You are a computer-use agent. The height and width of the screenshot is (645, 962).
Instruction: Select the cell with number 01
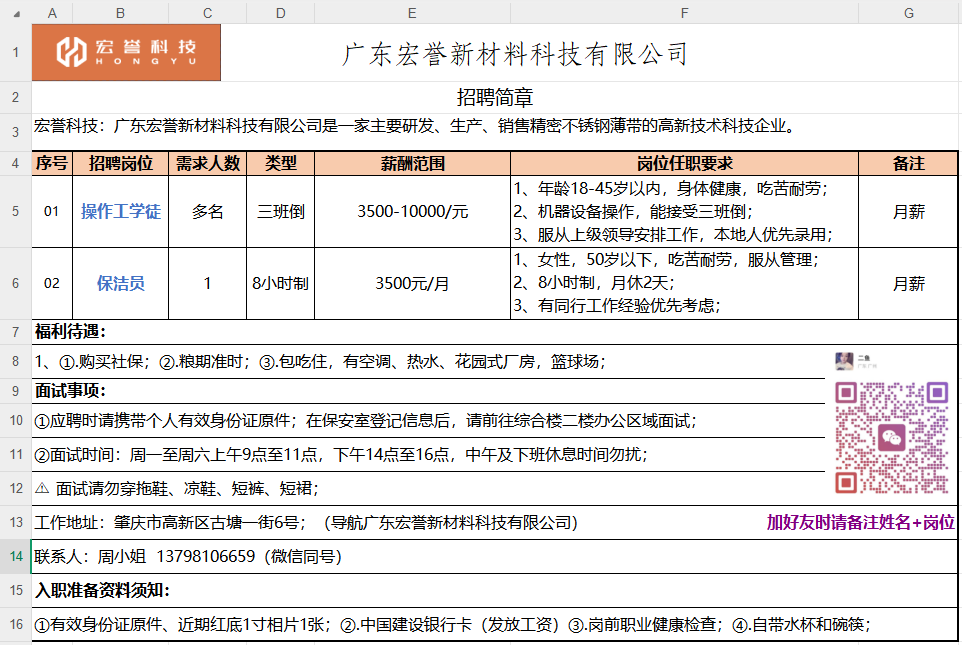(52, 212)
